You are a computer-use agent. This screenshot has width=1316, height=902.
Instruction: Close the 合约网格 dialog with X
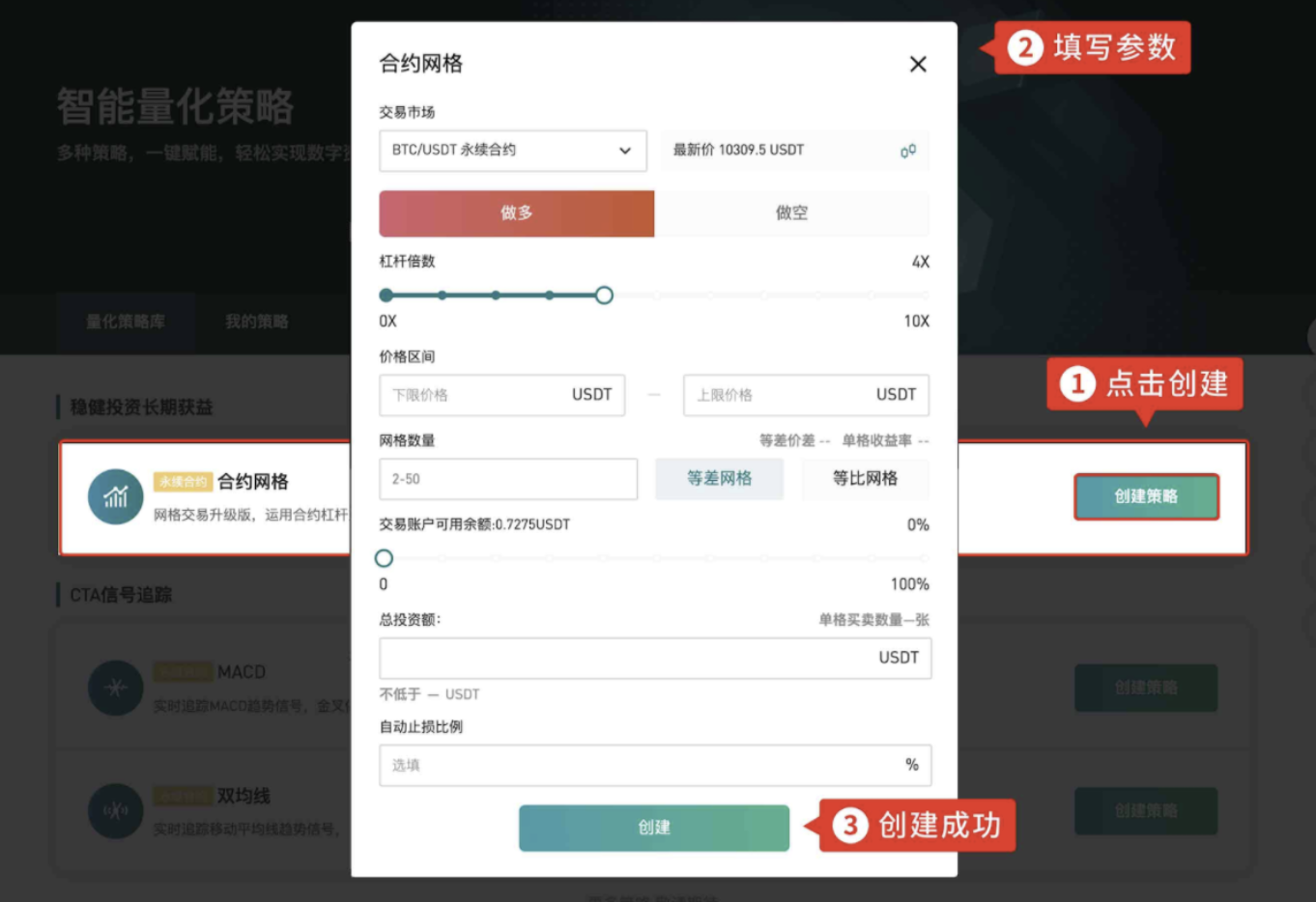(x=918, y=65)
